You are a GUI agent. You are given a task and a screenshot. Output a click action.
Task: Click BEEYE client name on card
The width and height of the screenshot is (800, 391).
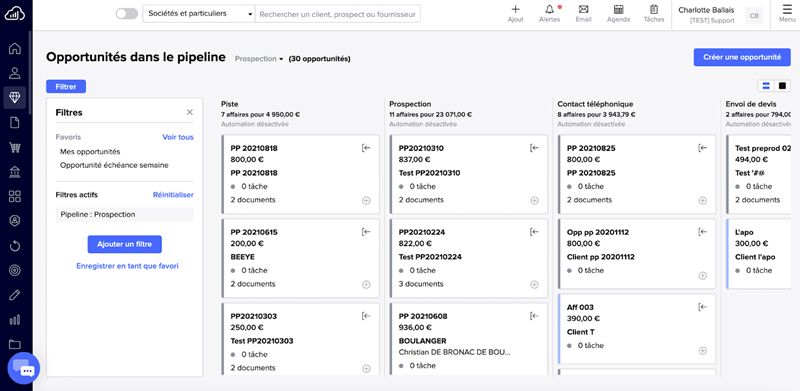(242, 257)
